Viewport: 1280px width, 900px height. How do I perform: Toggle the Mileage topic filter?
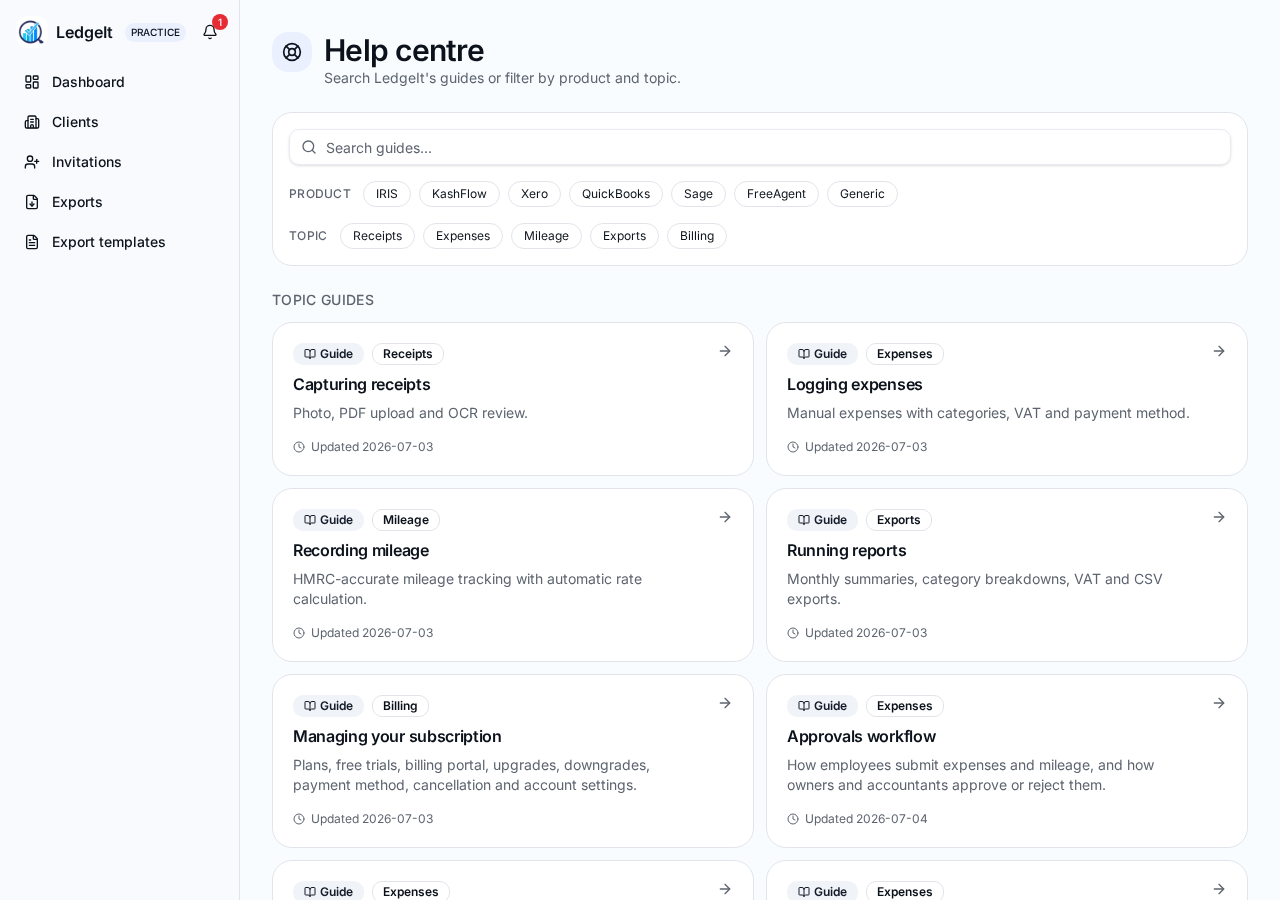[546, 236]
